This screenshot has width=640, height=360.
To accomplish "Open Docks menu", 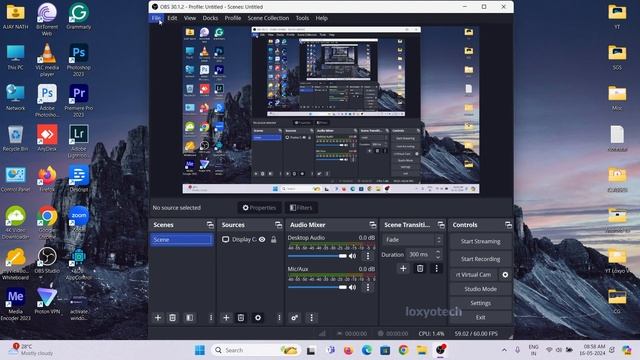I will coord(210,18).
